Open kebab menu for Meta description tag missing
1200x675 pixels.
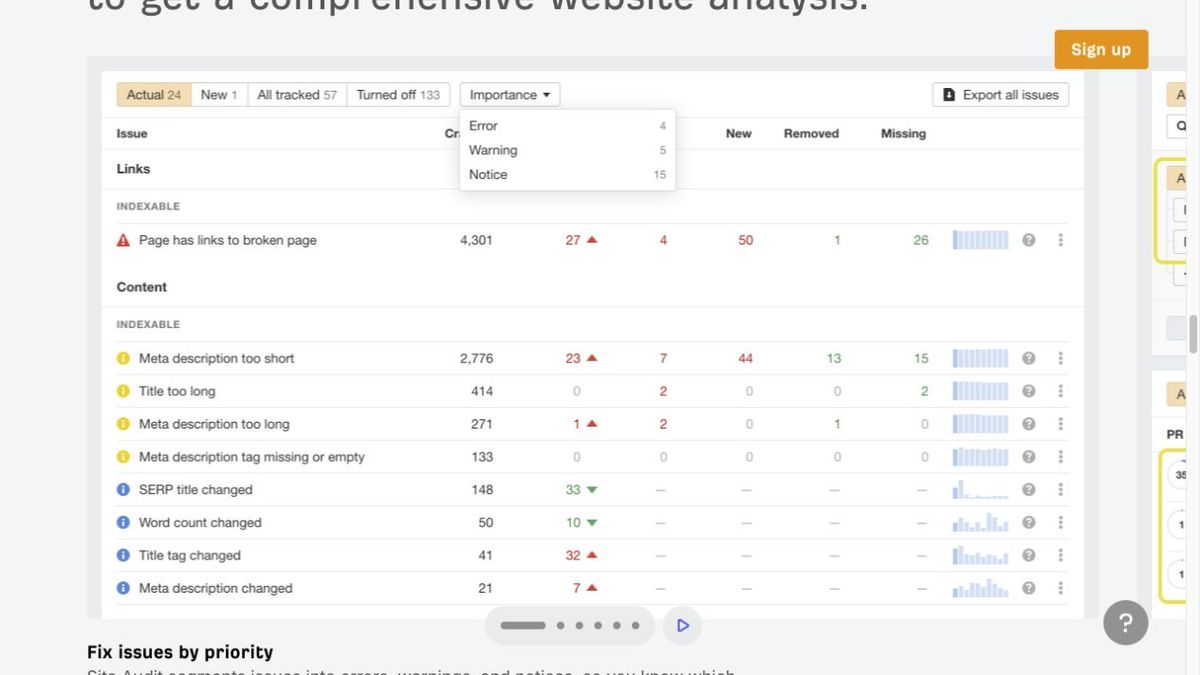pos(1060,457)
